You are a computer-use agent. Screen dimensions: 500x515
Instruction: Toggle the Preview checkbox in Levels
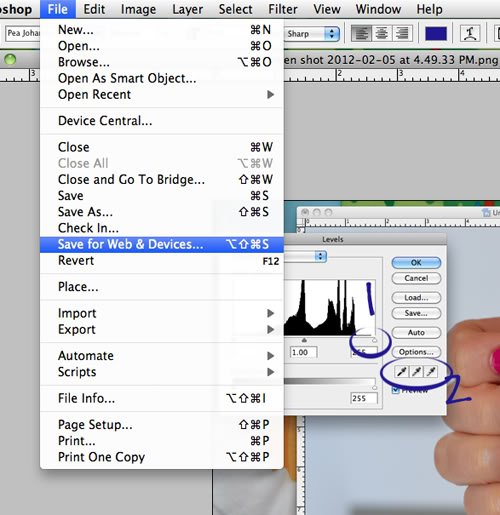click(x=396, y=390)
